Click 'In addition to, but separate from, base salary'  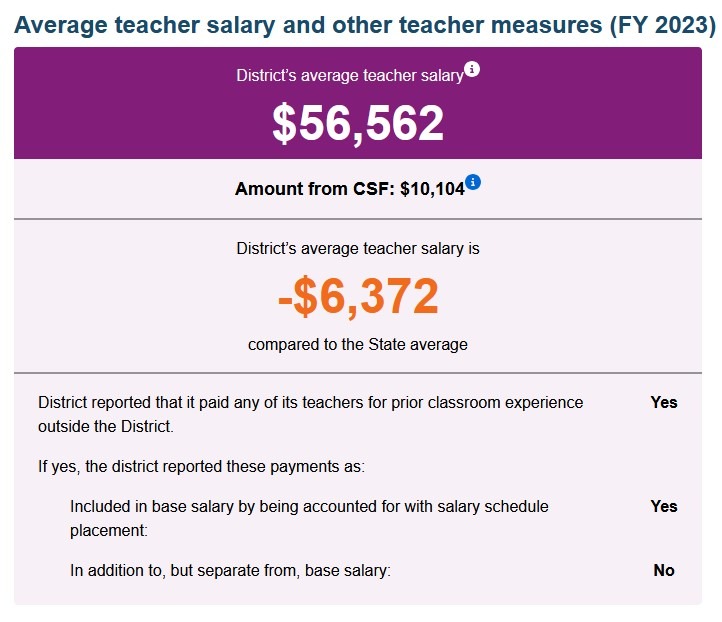[x=230, y=570]
